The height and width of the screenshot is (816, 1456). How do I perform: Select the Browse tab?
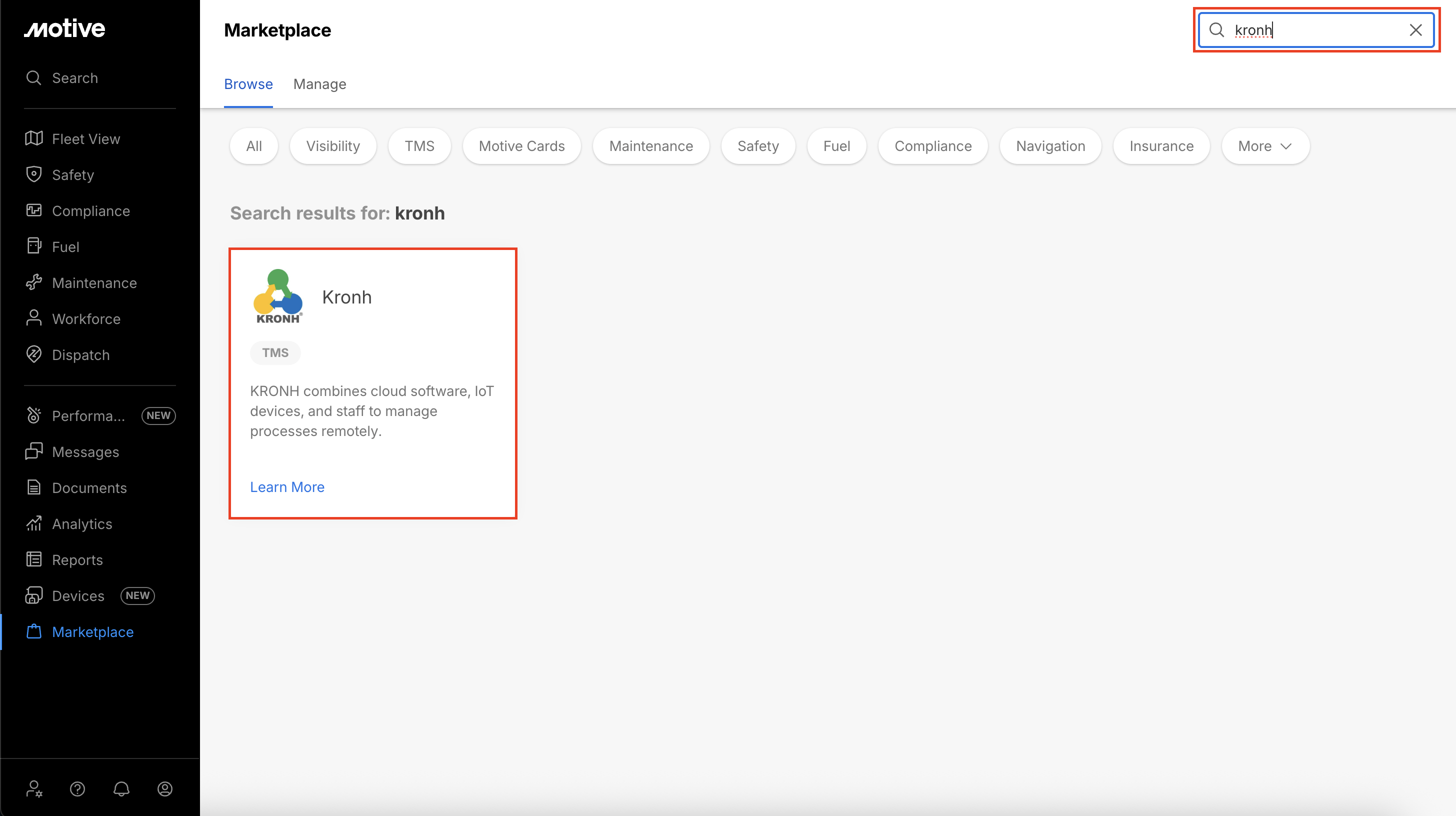coord(248,84)
